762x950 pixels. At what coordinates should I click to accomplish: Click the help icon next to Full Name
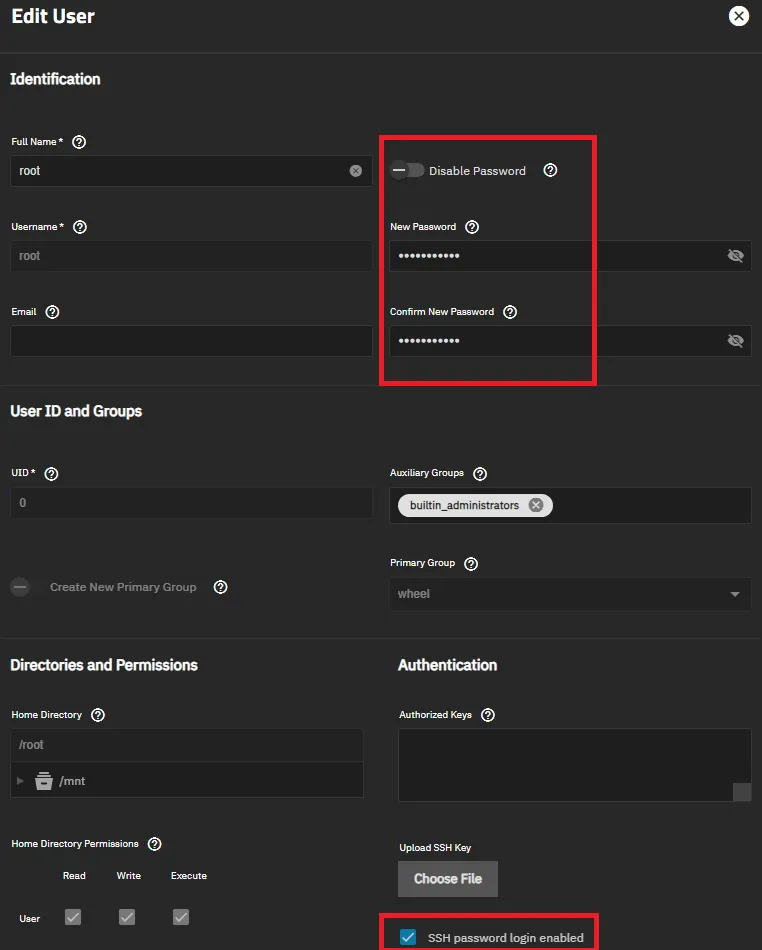80,142
